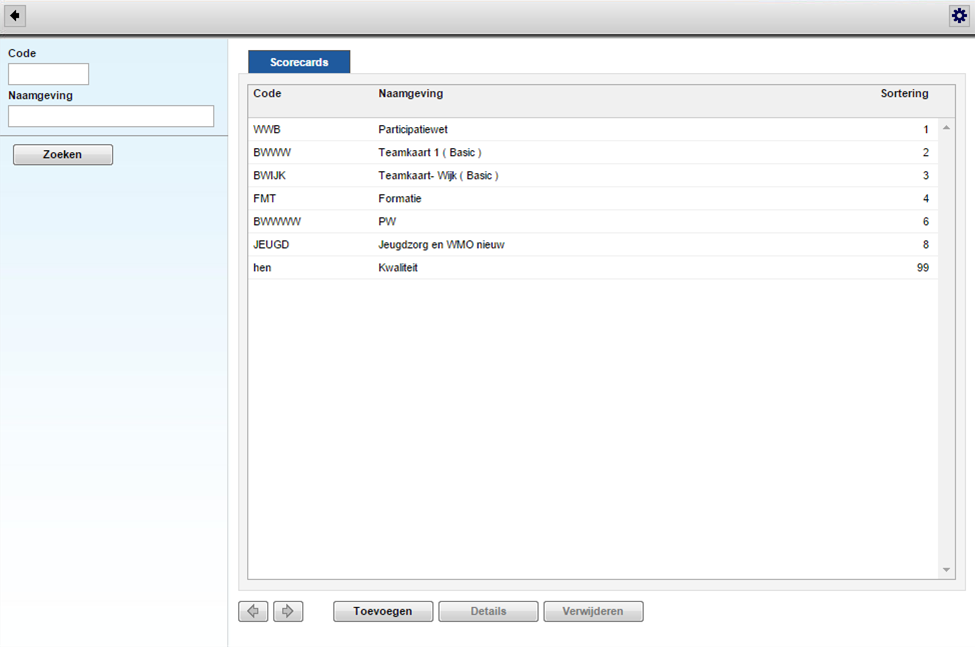Click the Verwijderen button

tap(593, 611)
